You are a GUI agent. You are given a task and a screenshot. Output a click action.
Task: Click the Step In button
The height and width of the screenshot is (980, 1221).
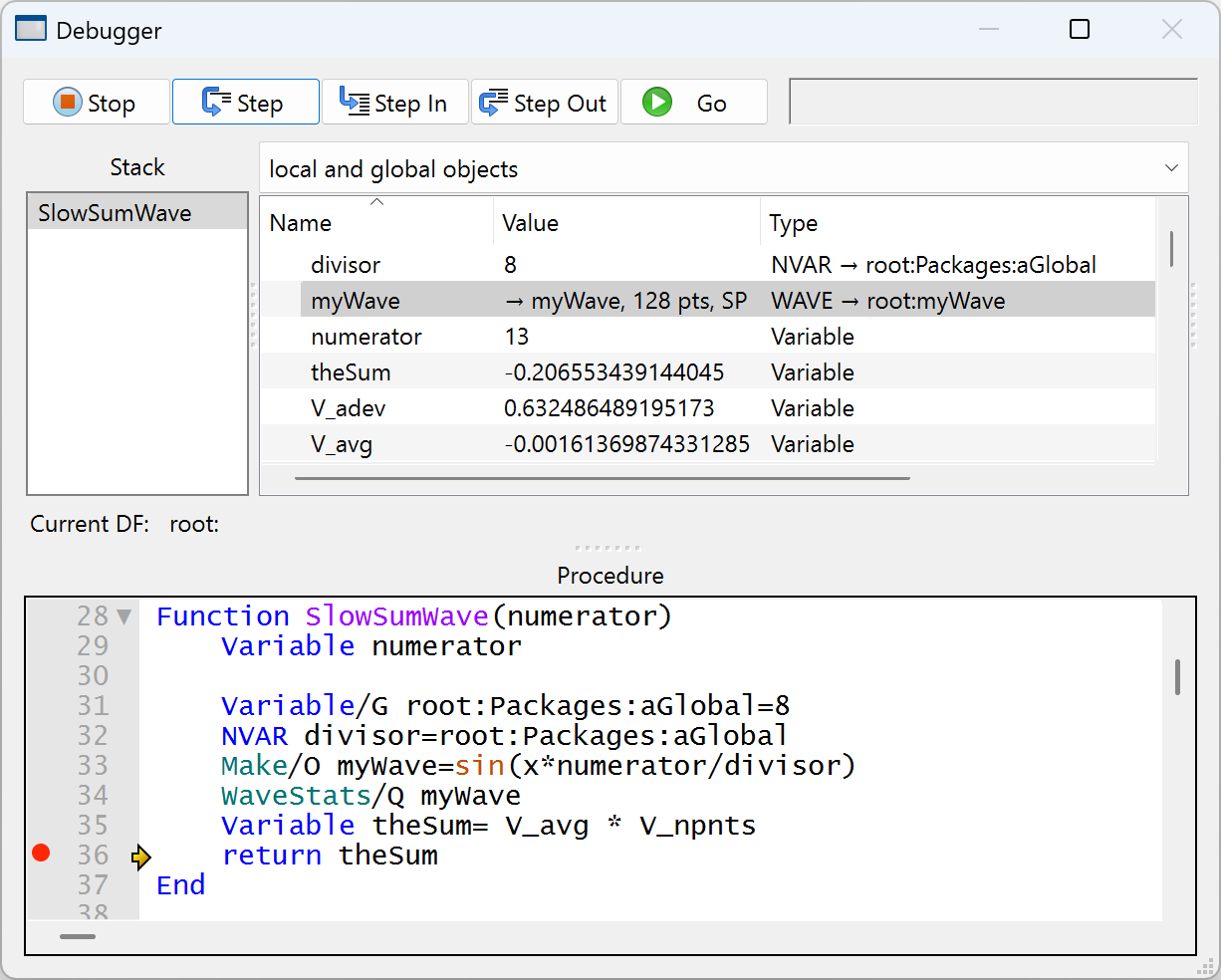pyautogui.click(x=394, y=103)
